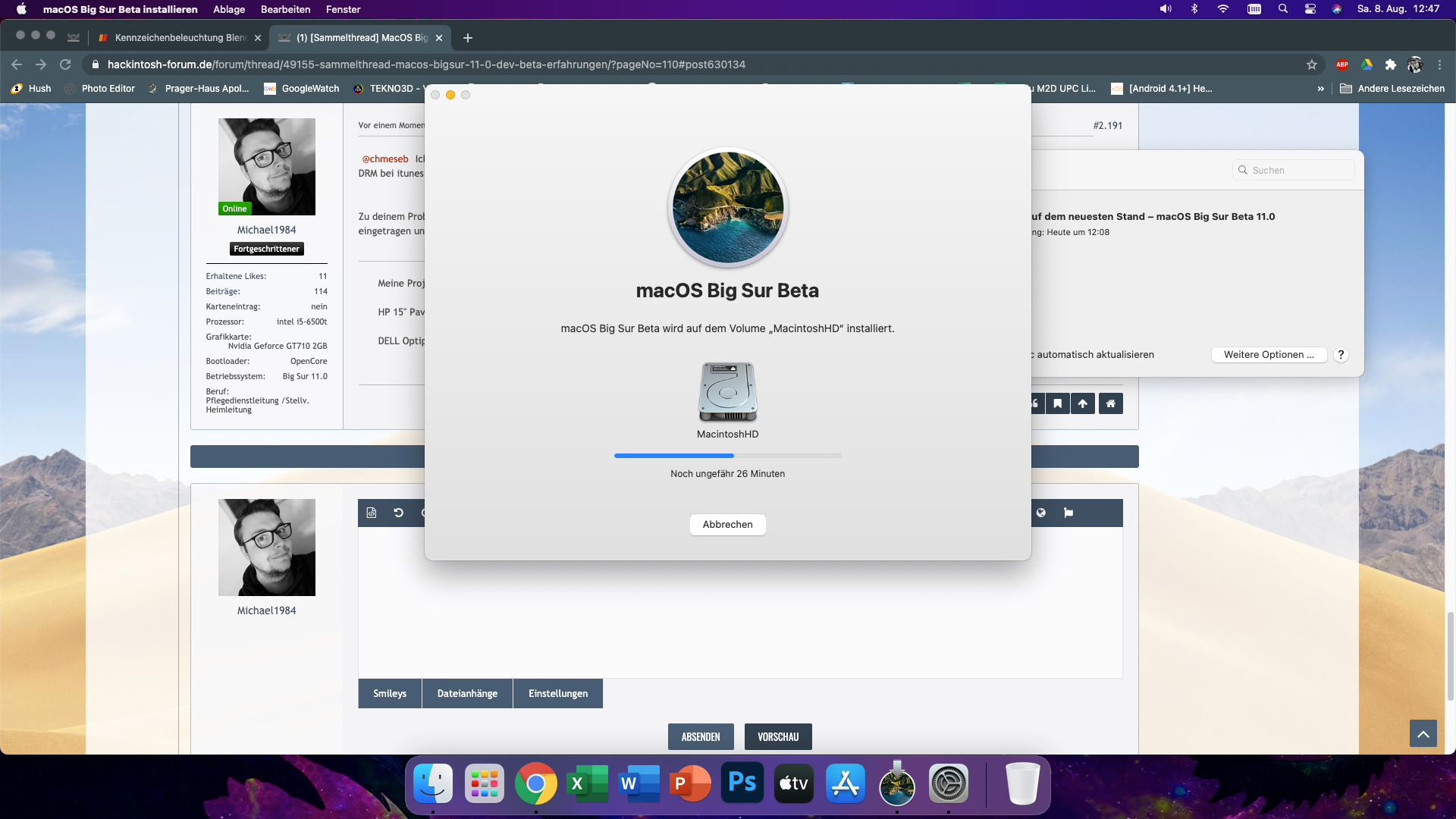This screenshot has width=1456, height=819.
Task: Open the Chrome three-dot menu
Action: click(x=1439, y=64)
